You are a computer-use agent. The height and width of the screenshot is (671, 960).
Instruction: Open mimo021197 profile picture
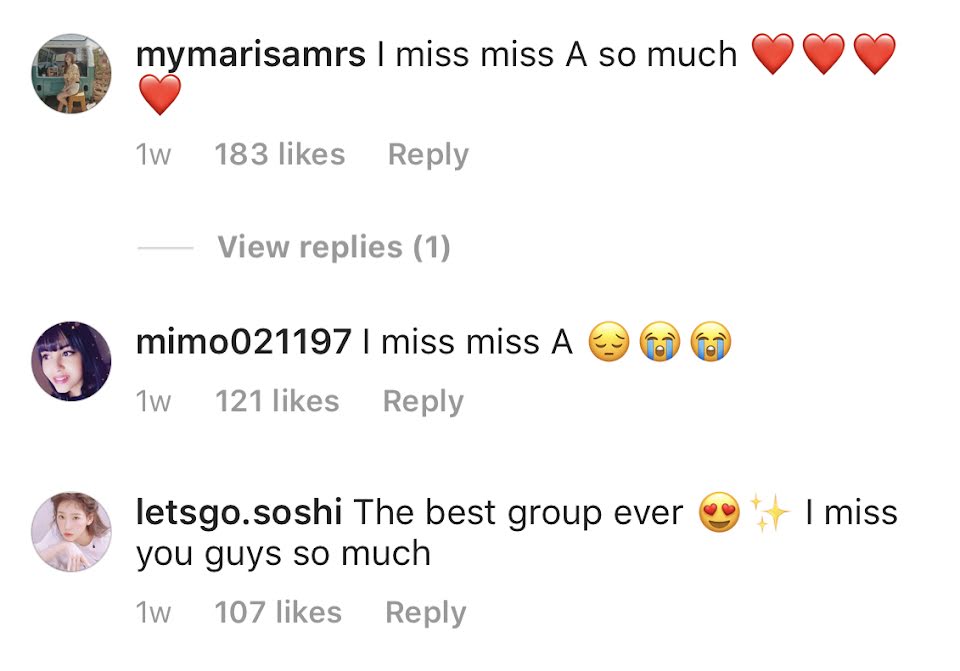71,361
